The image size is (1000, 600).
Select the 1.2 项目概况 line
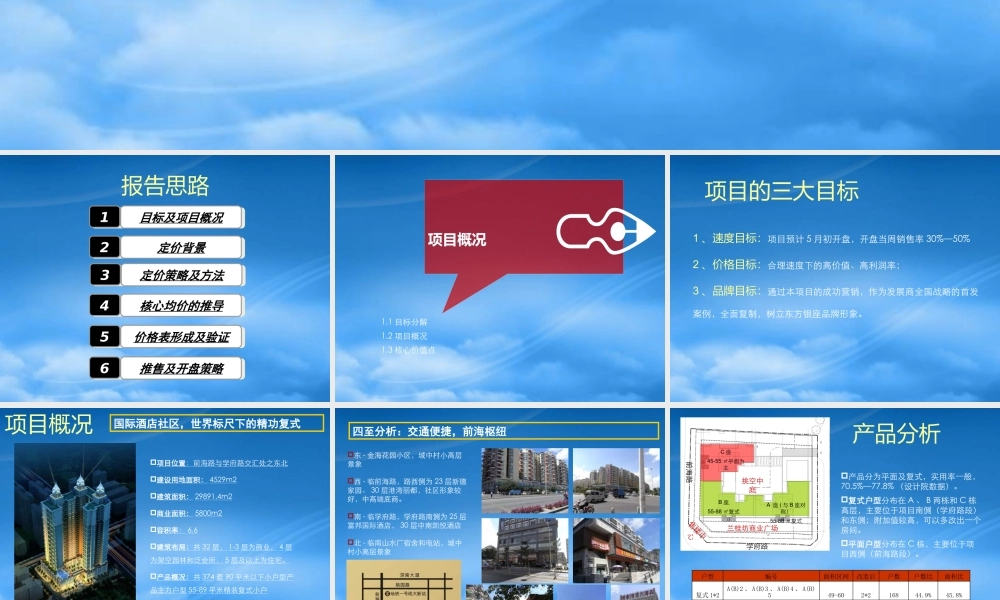click(404, 336)
